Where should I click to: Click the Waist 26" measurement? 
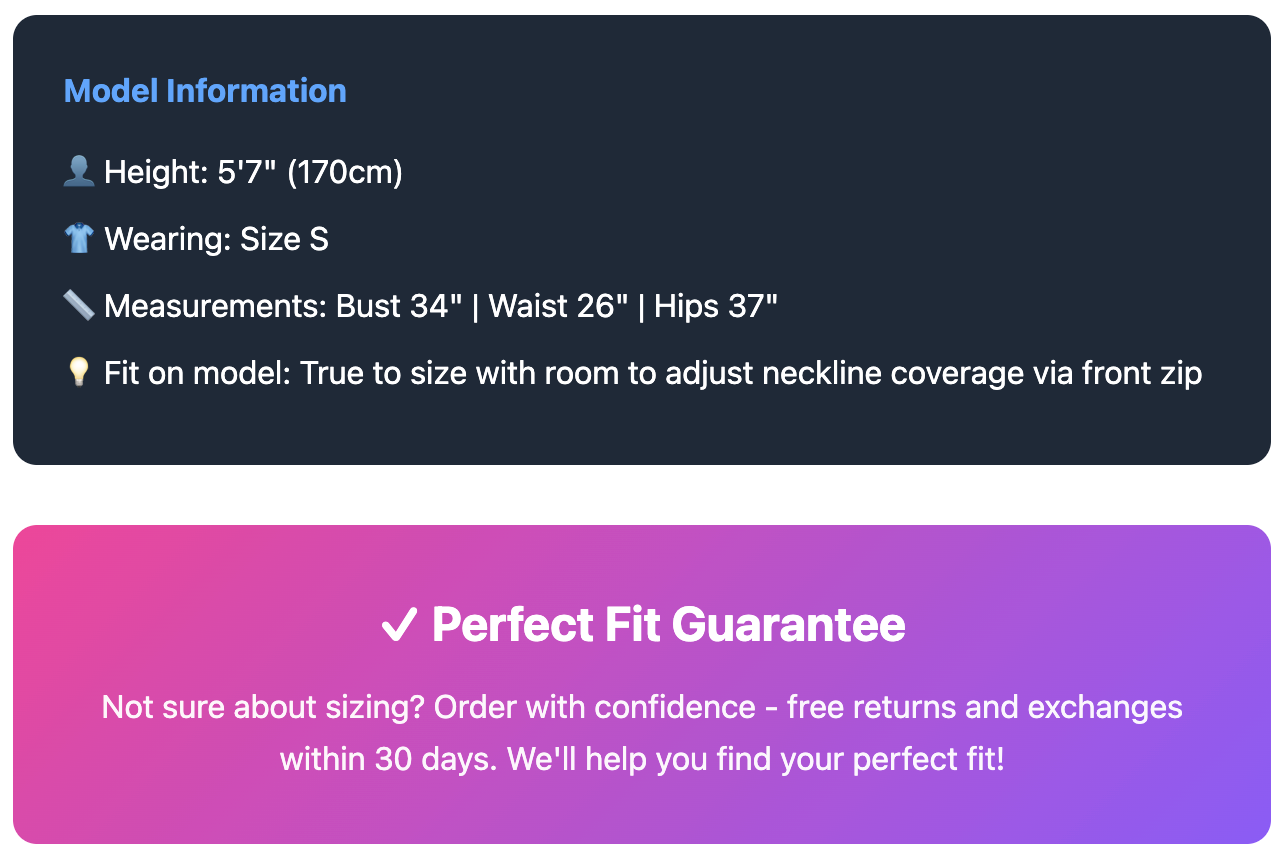[560, 306]
